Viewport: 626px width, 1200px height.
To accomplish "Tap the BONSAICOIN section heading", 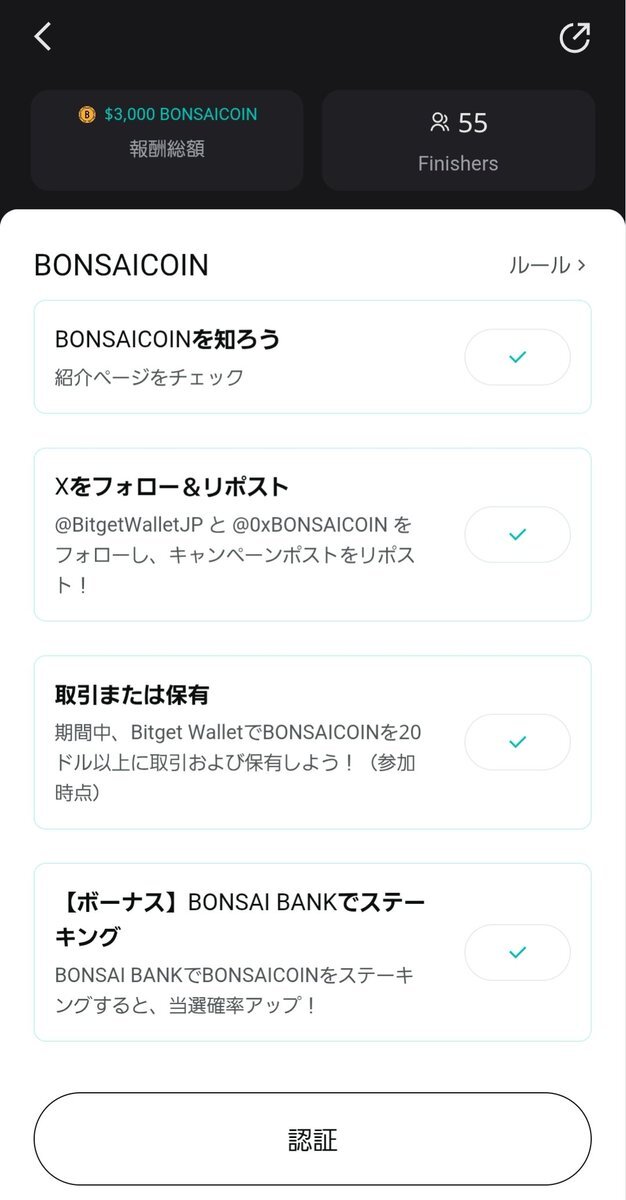I will click(x=121, y=265).
